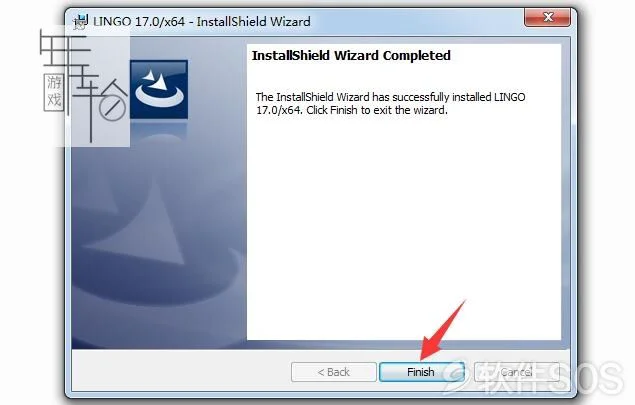Click the InstallShield Wizard Completed heading

click(351, 55)
